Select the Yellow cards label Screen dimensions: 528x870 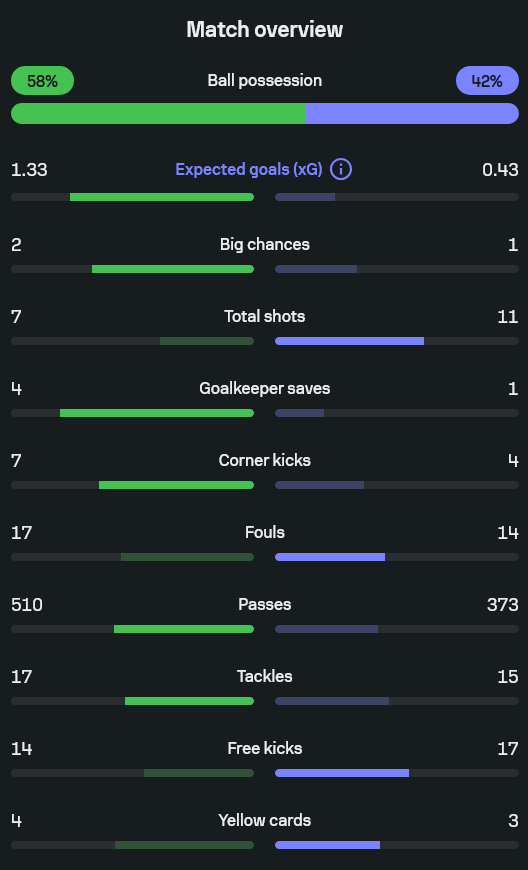click(x=265, y=820)
